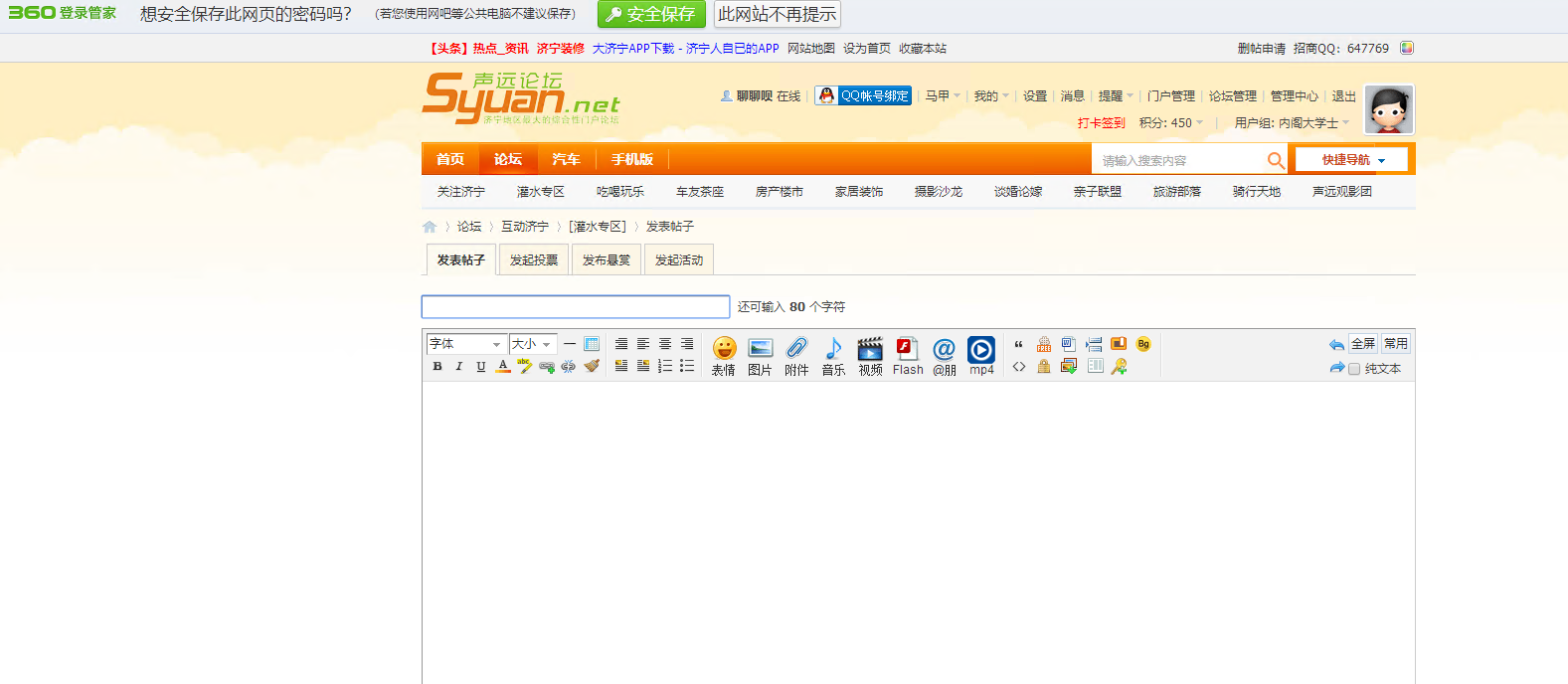Screen dimensions: 1568x684
Task: Open the font color picker
Action: [503, 366]
